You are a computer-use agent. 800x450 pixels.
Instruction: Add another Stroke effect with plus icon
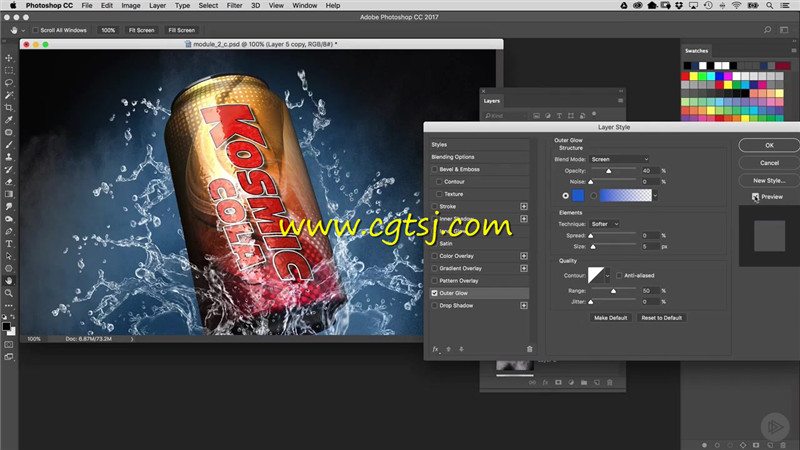523,206
